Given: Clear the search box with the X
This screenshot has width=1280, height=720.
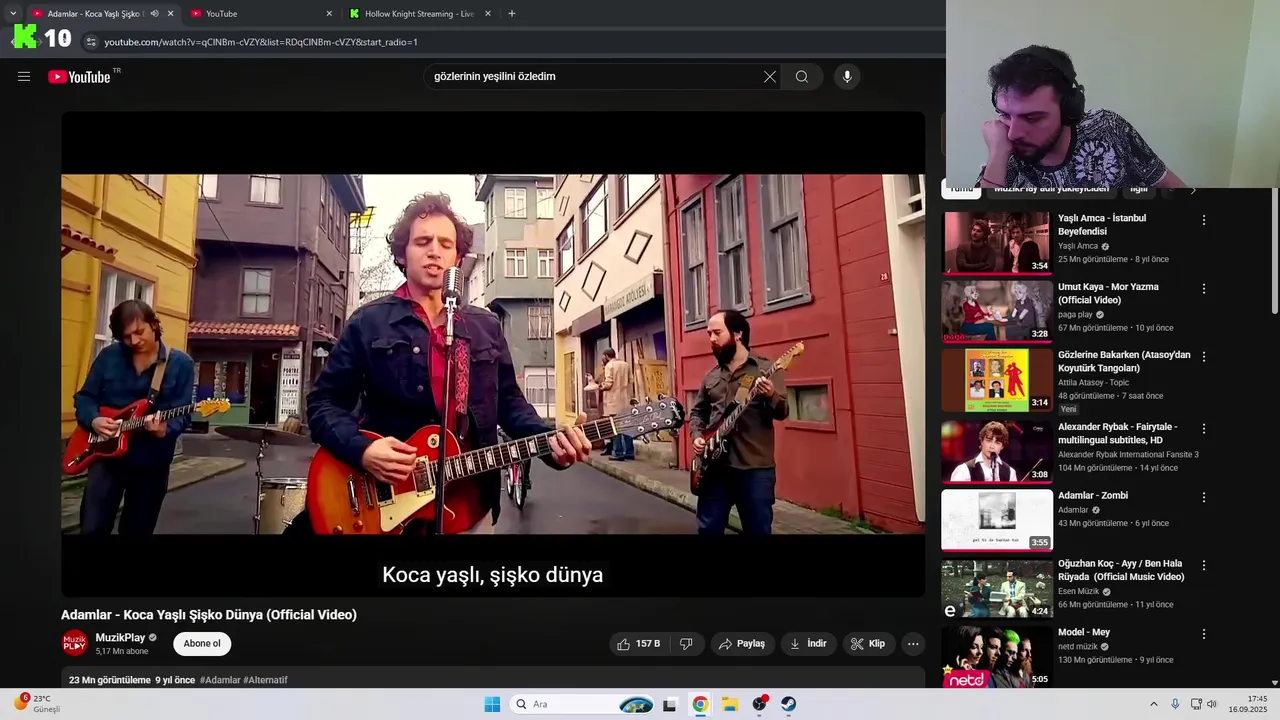Looking at the screenshot, I should tap(770, 77).
